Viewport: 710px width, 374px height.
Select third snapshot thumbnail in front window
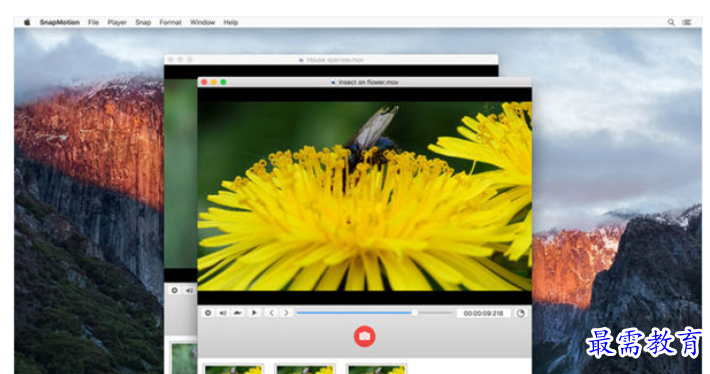(377, 369)
